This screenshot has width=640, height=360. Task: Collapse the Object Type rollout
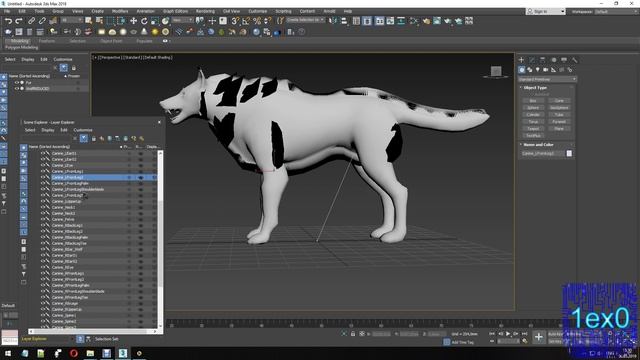(x=535, y=88)
